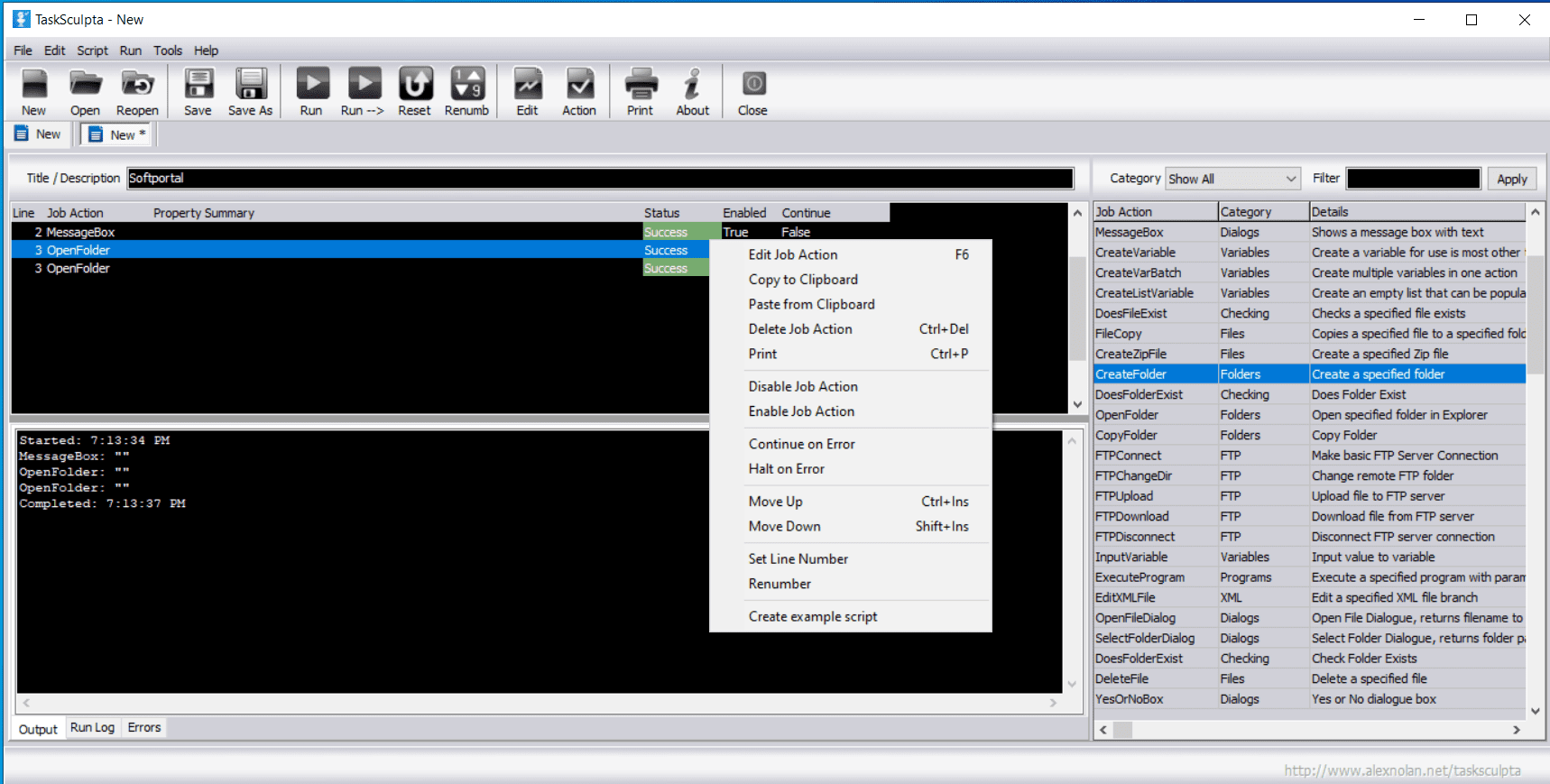Click the Action toolbar icon

pyautogui.click(x=579, y=92)
